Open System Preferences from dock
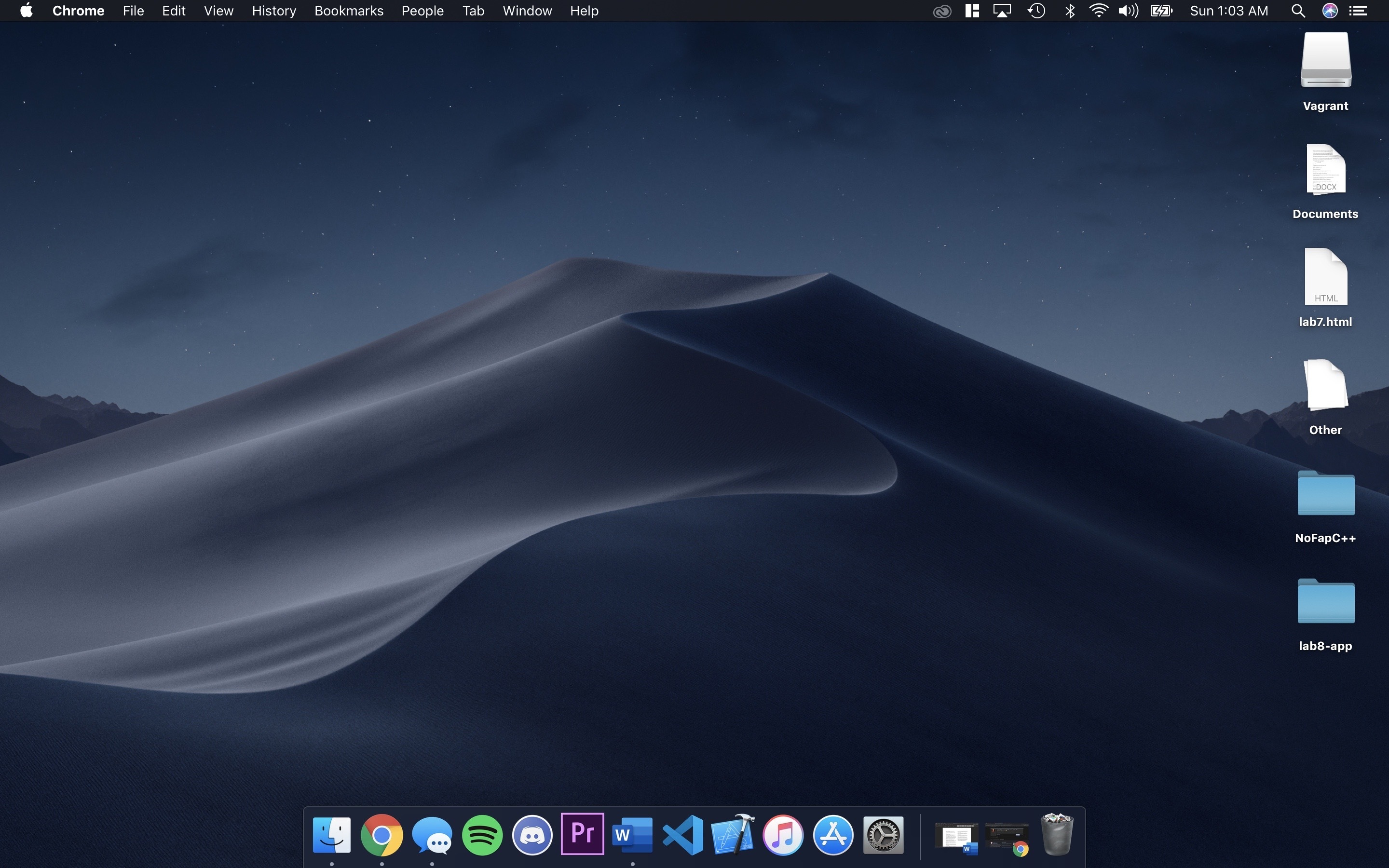1389x868 pixels. coord(884,835)
